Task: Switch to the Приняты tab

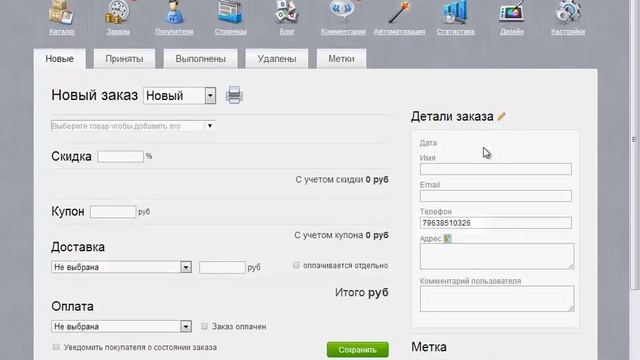Action: (x=124, y=59)
